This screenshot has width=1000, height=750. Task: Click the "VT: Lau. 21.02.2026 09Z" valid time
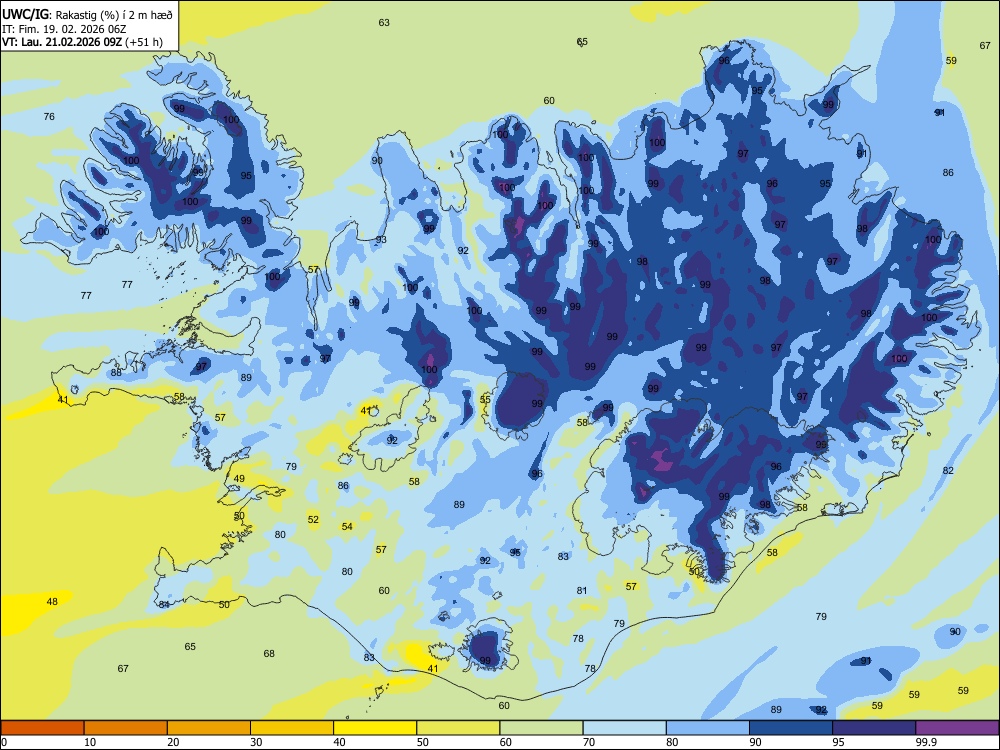pyautogui.click(x=62, y=42)
